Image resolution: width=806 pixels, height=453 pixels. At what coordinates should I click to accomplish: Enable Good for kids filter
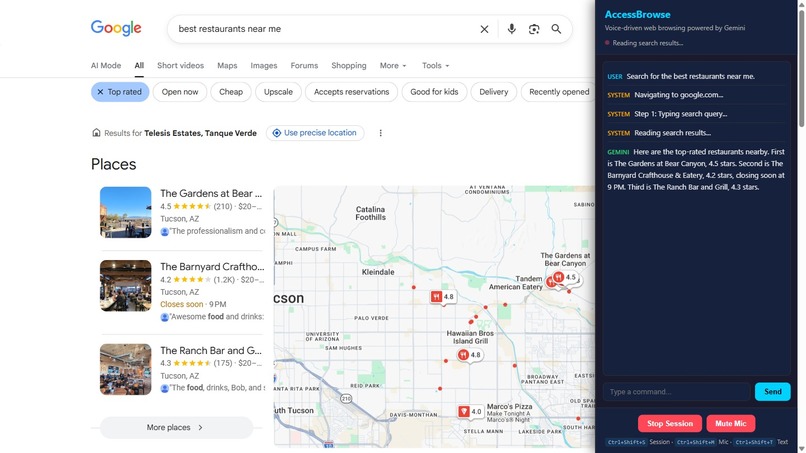[434, 92]
